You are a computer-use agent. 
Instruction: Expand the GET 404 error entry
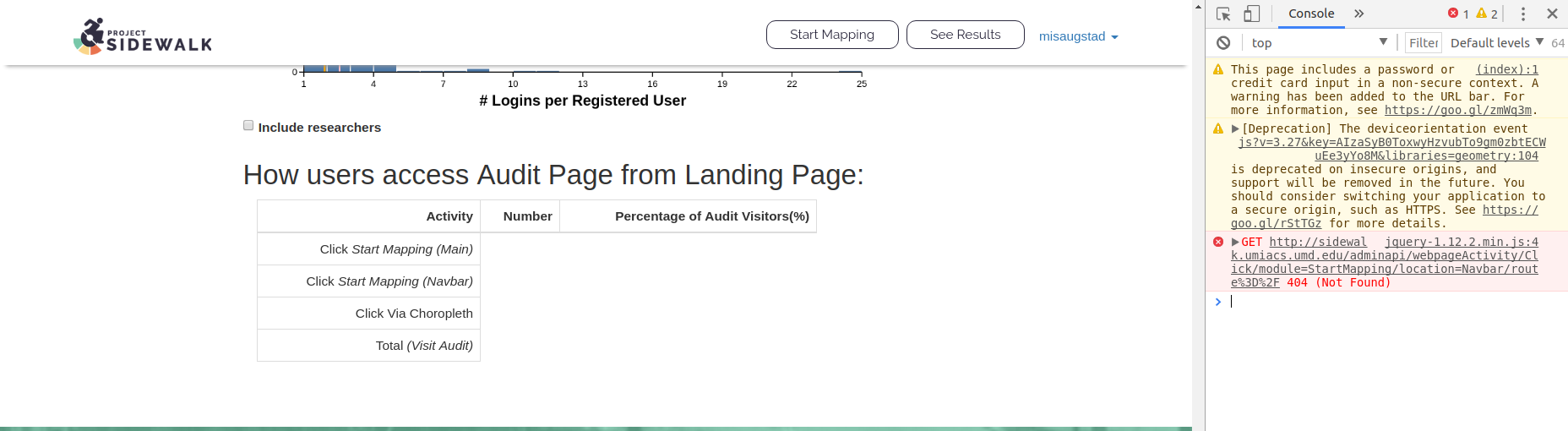tap(1235, 242)
